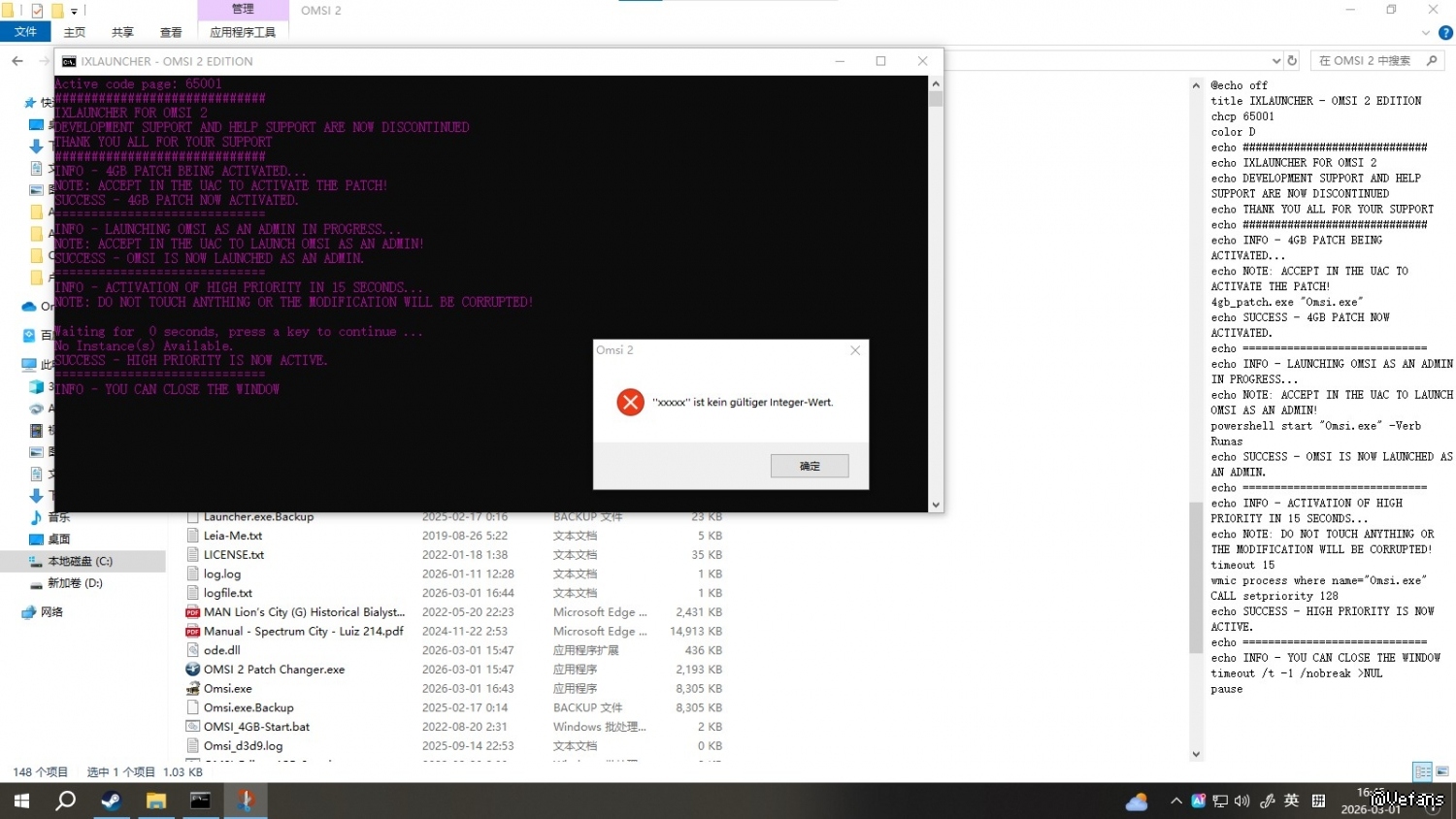Image resolution: width=1456 pixels, height=819 pixels.
Task: Open the 文件 tab in File Explorer
Action: pos(25,32)
